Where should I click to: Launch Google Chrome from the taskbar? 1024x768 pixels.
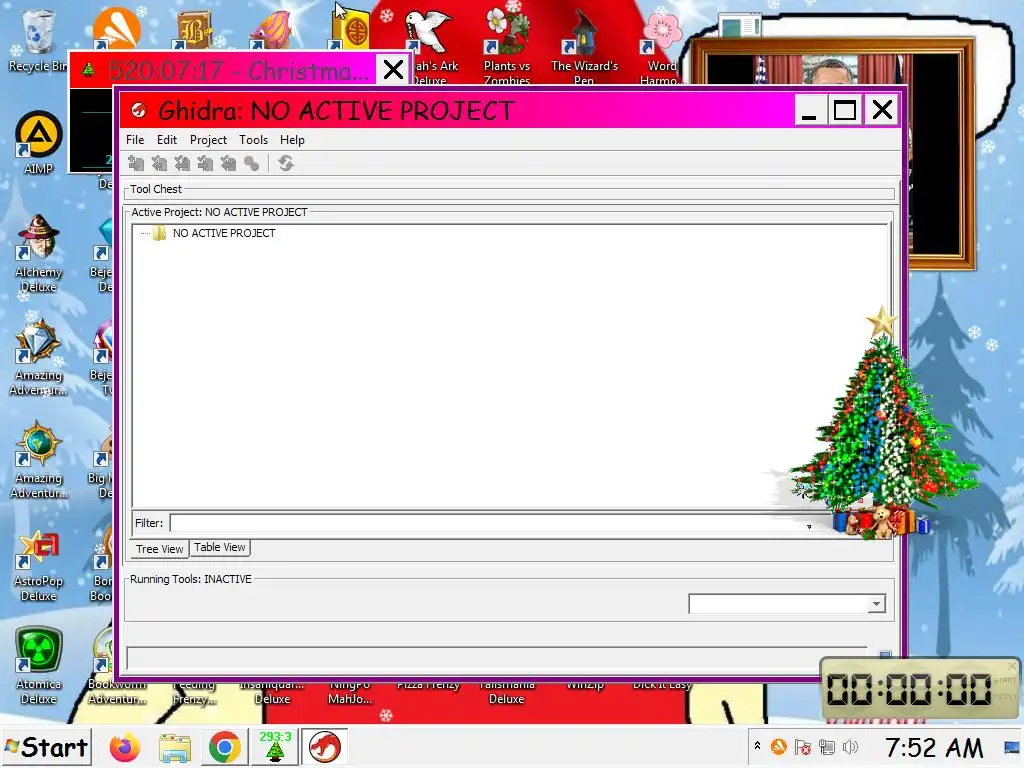click(x=224, y=747)
